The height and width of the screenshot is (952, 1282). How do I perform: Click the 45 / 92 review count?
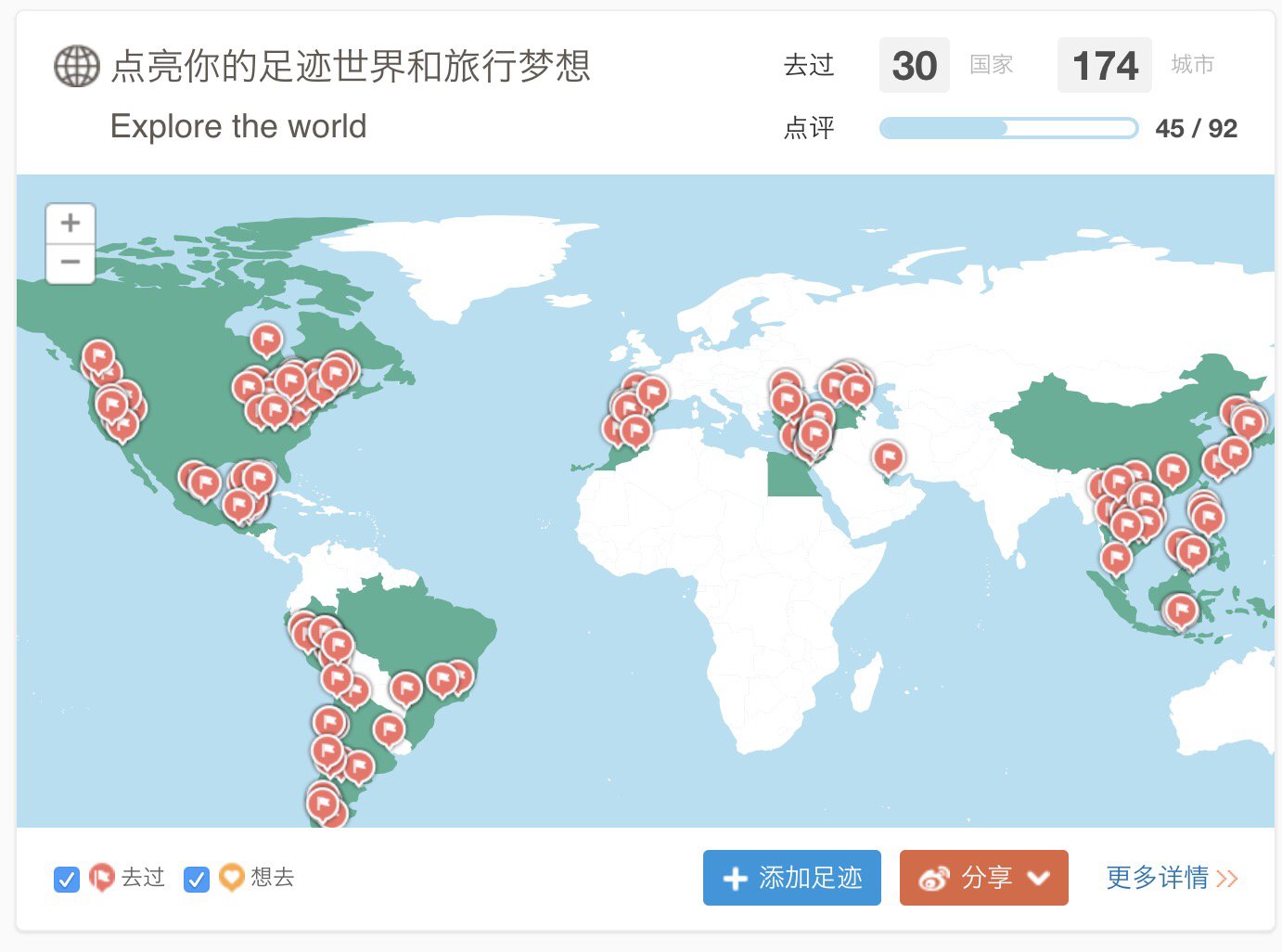(1196, 128)
